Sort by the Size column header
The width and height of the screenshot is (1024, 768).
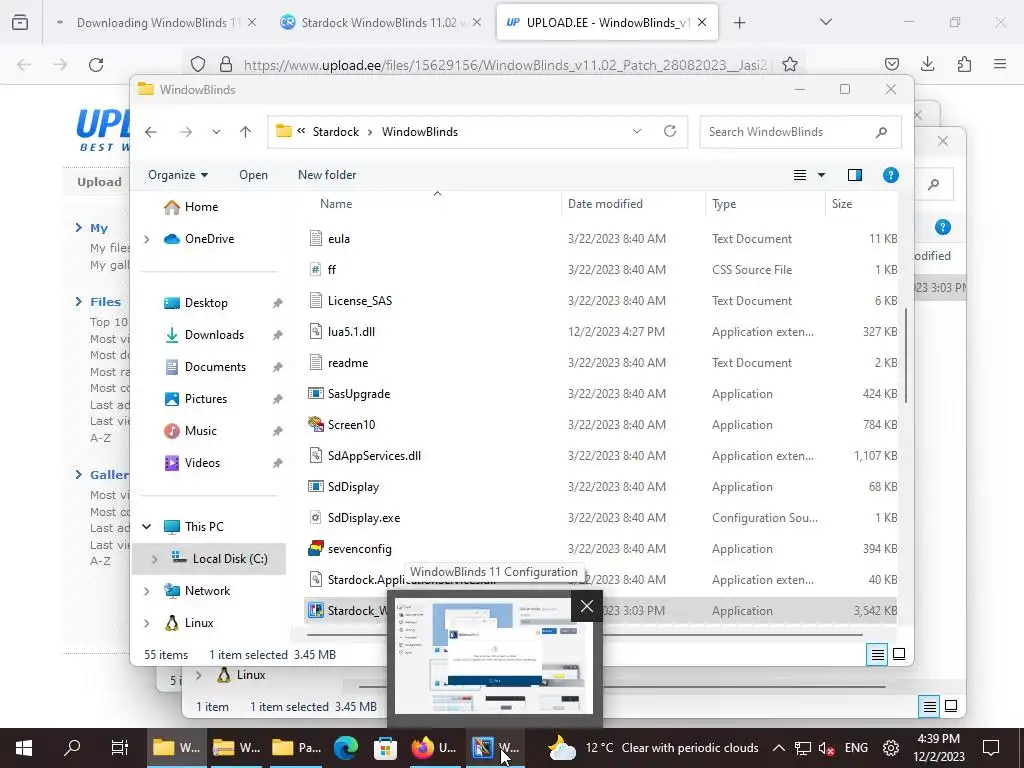tap(842, 204)
